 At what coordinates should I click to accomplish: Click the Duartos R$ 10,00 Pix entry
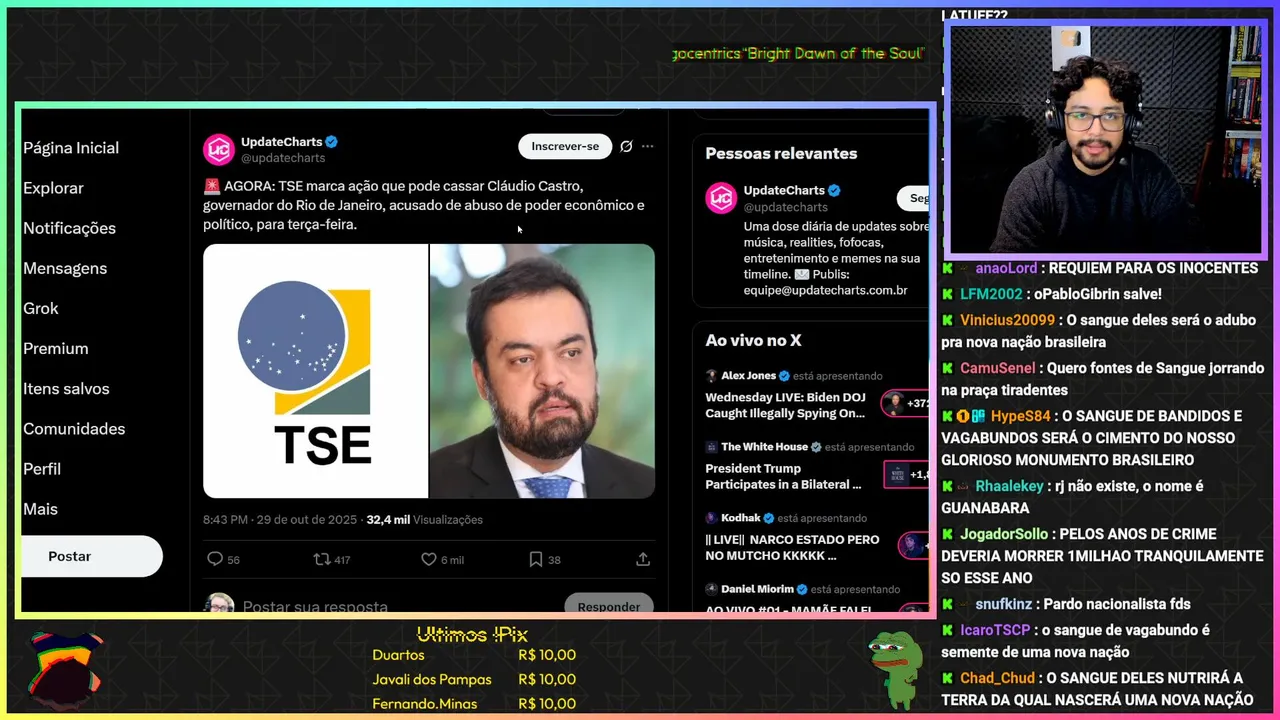[x=474, y=655]
